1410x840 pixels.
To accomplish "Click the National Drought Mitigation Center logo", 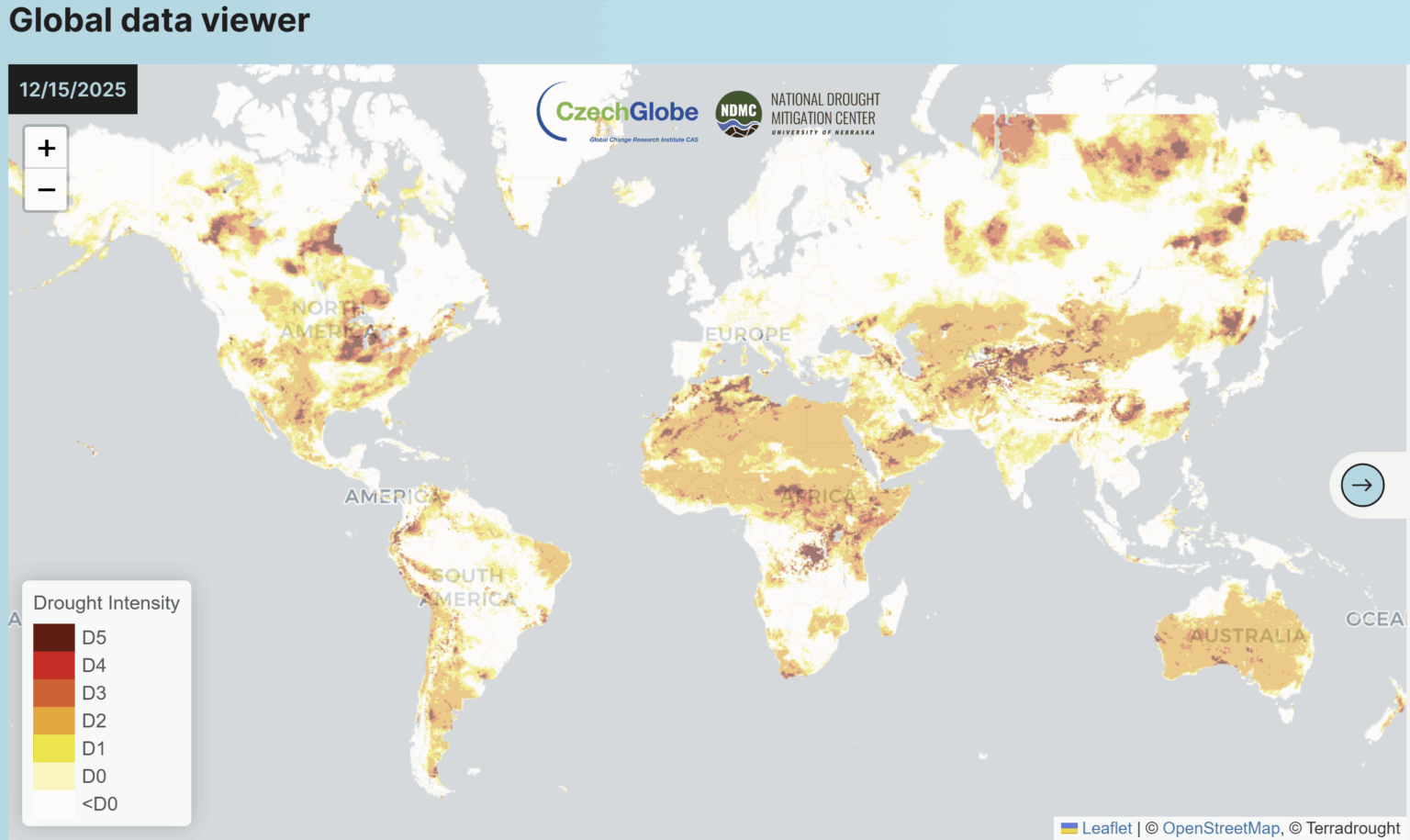I will tap(800, 114).
